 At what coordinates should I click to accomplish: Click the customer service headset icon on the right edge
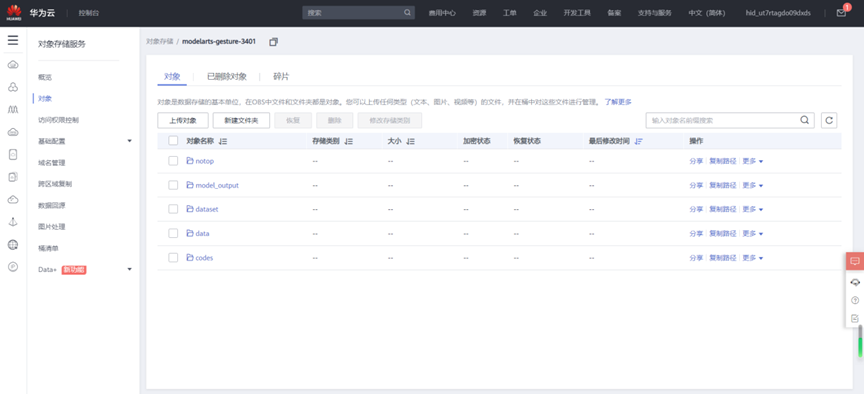click(x=855, y=282)
